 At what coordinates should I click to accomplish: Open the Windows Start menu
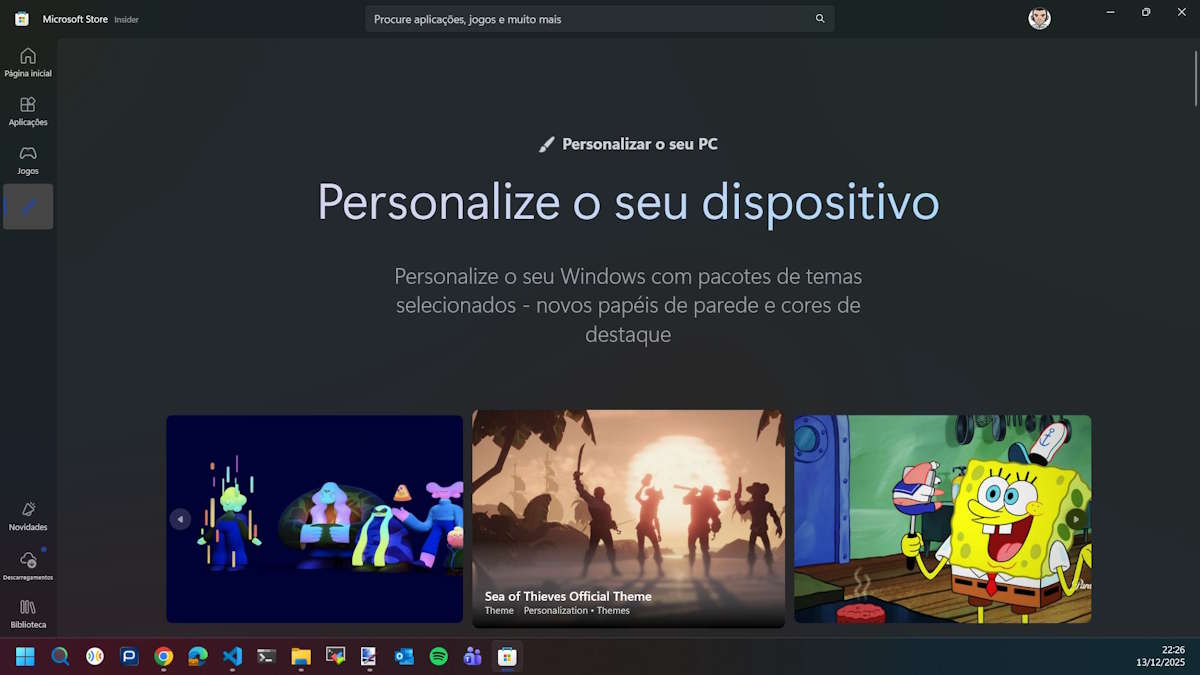coord(22,657)
